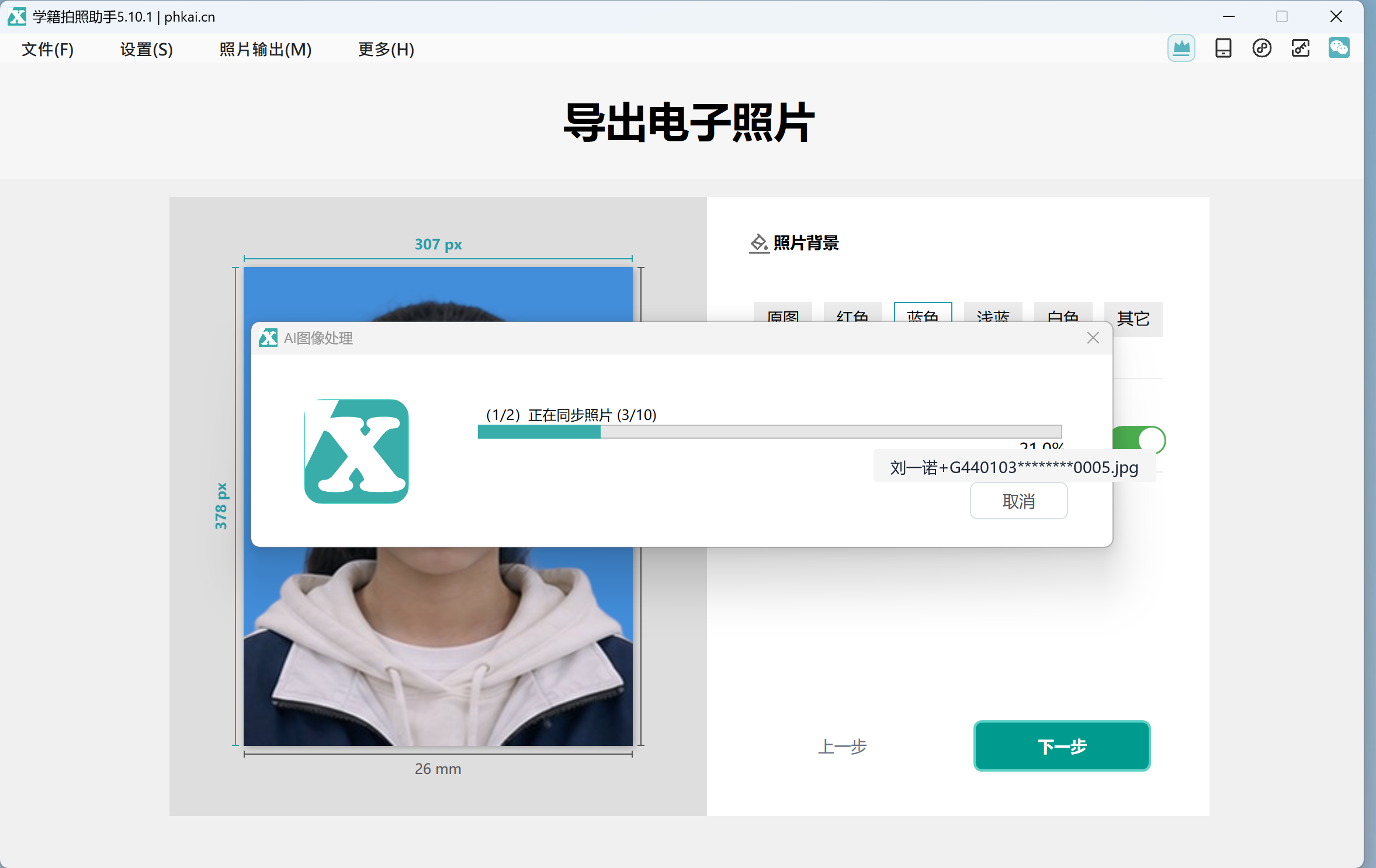1376x868 pixels.
Task: Go to next step with 下一步
Action: [1062, 746]
